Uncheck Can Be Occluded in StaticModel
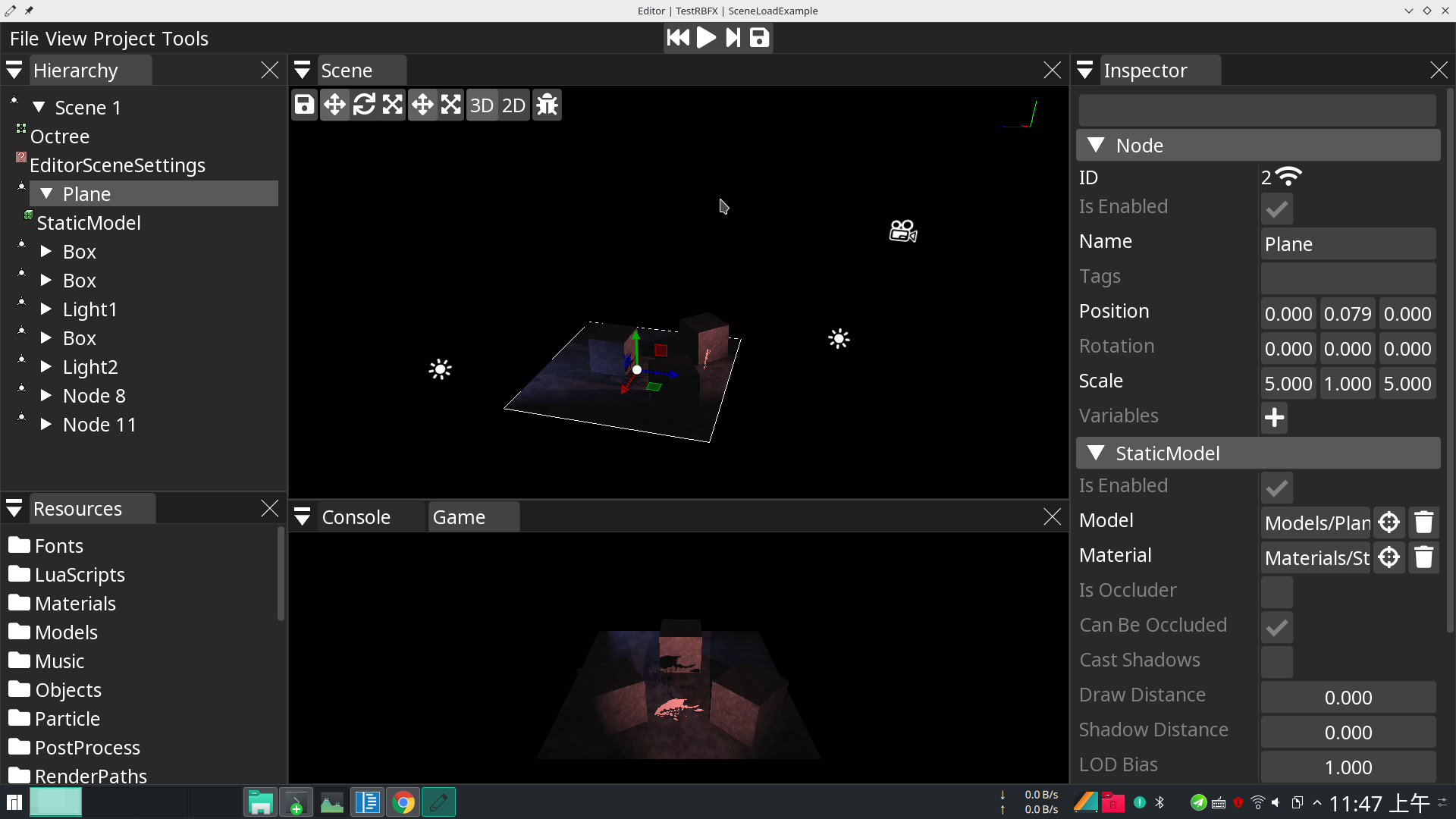This screenshot has width=1456, height=819. 1277,627
